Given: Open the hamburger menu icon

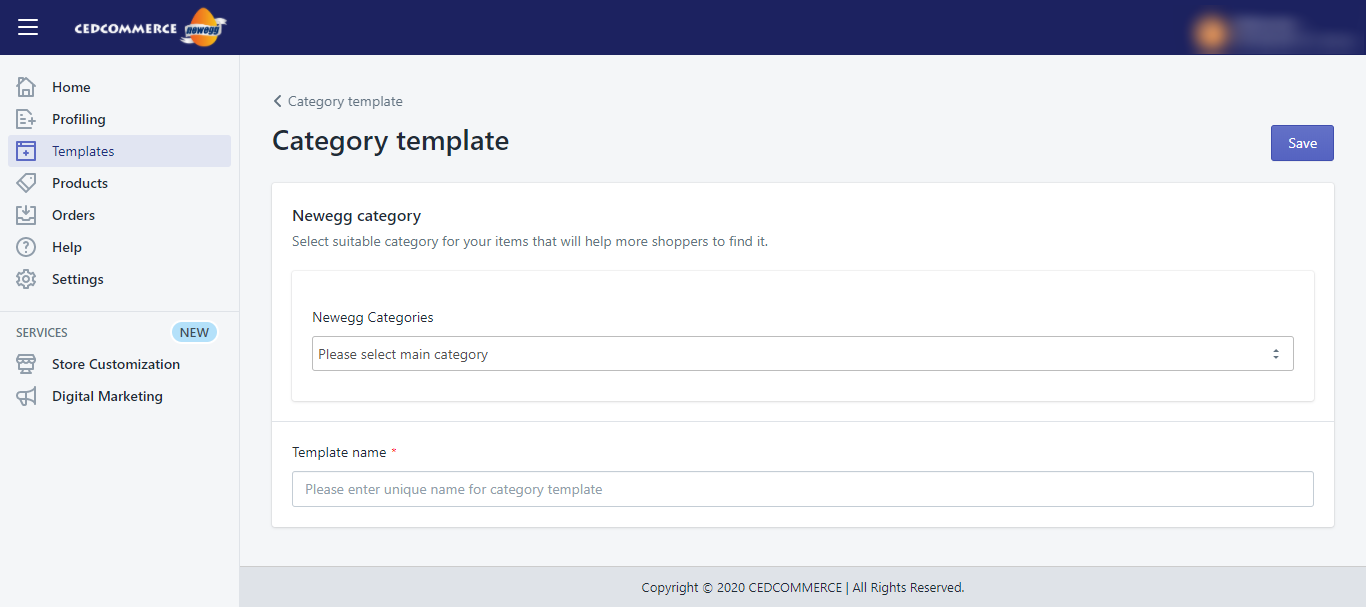Looking at the screenshot, I should coord(28,27).
